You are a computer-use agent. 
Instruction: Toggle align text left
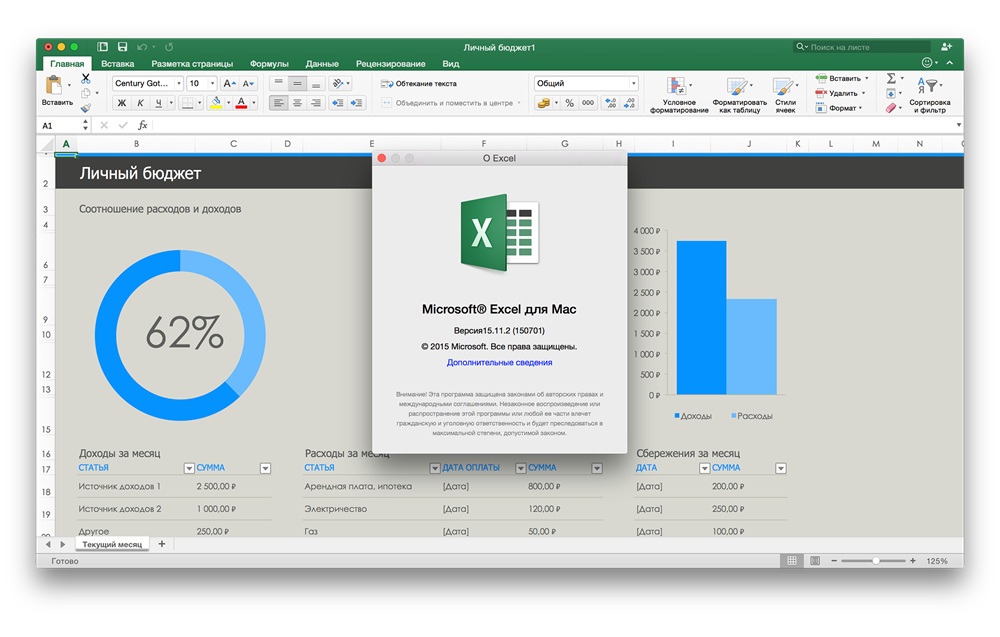[278, 103]
